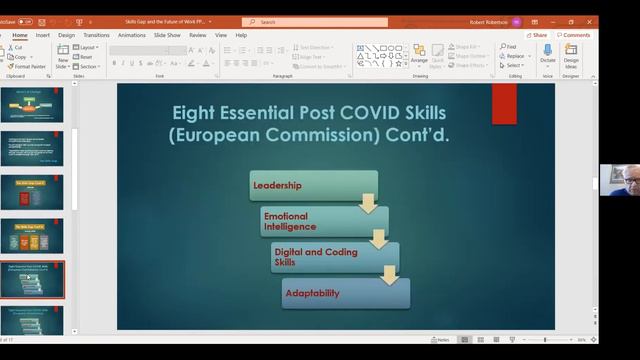Image resolution: width=640 pixels, height=360 pixels.
Task: Click the Search box in title bar
Action: pos(315,22)
